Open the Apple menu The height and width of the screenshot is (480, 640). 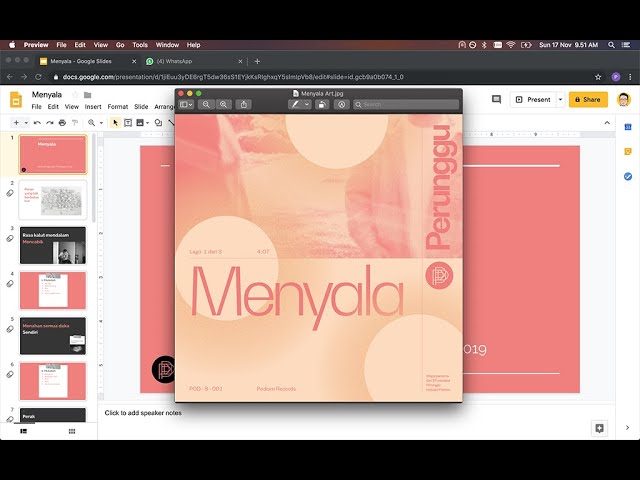point(12,45)
